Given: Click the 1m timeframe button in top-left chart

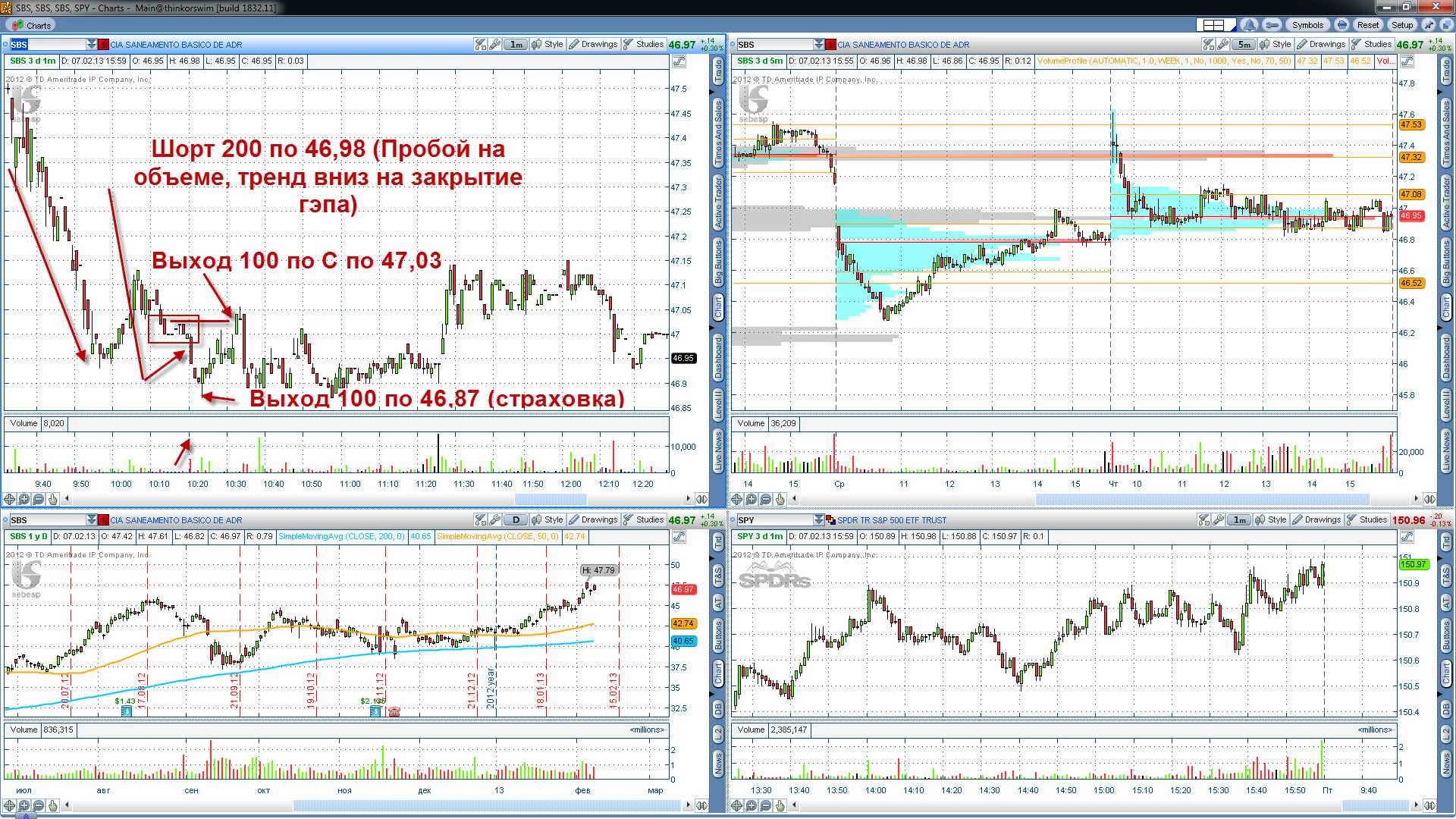Looking at the screenshot, I should pos(516,45).
